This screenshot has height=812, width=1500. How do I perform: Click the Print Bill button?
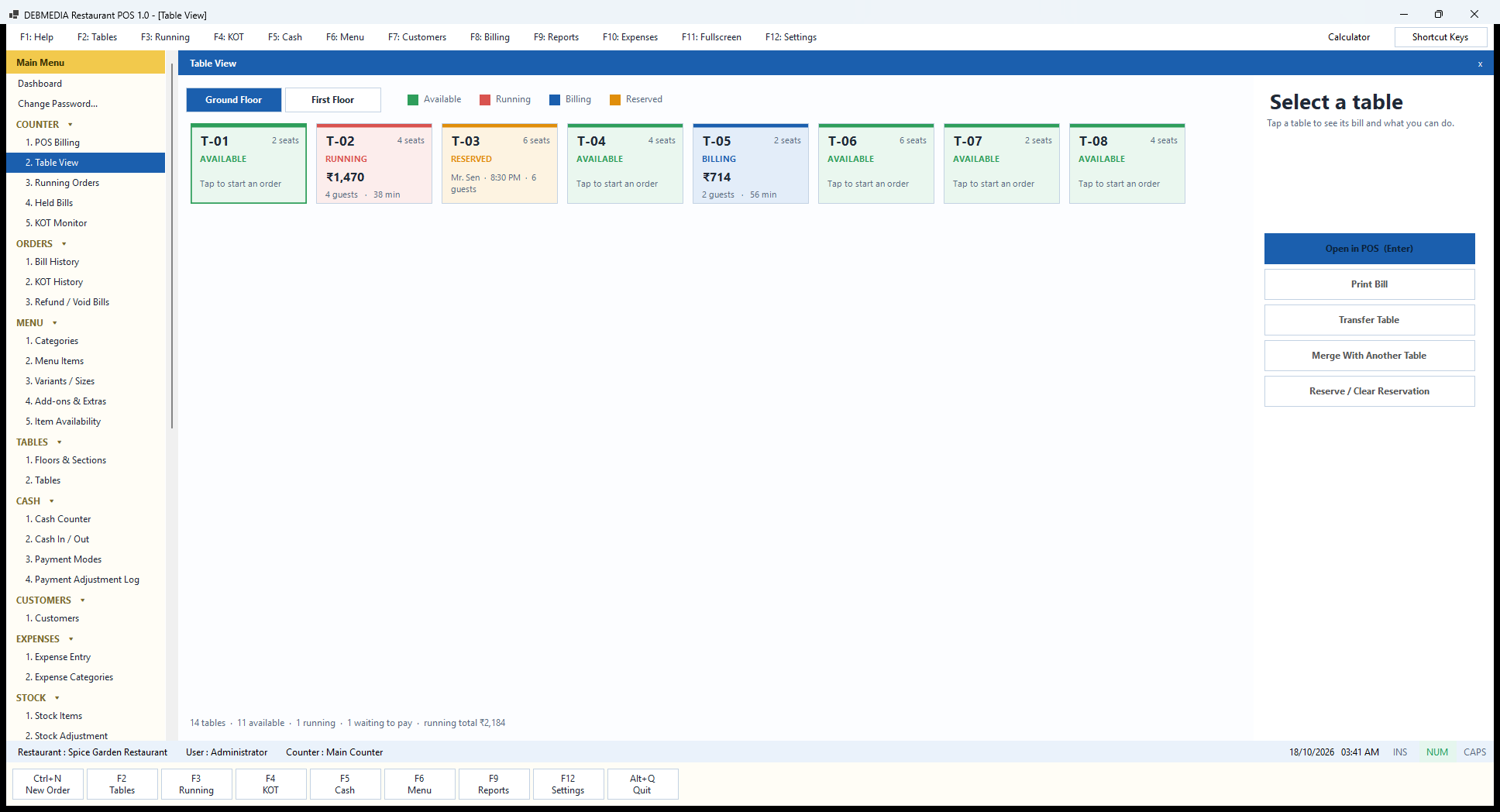click(1369, 284)
